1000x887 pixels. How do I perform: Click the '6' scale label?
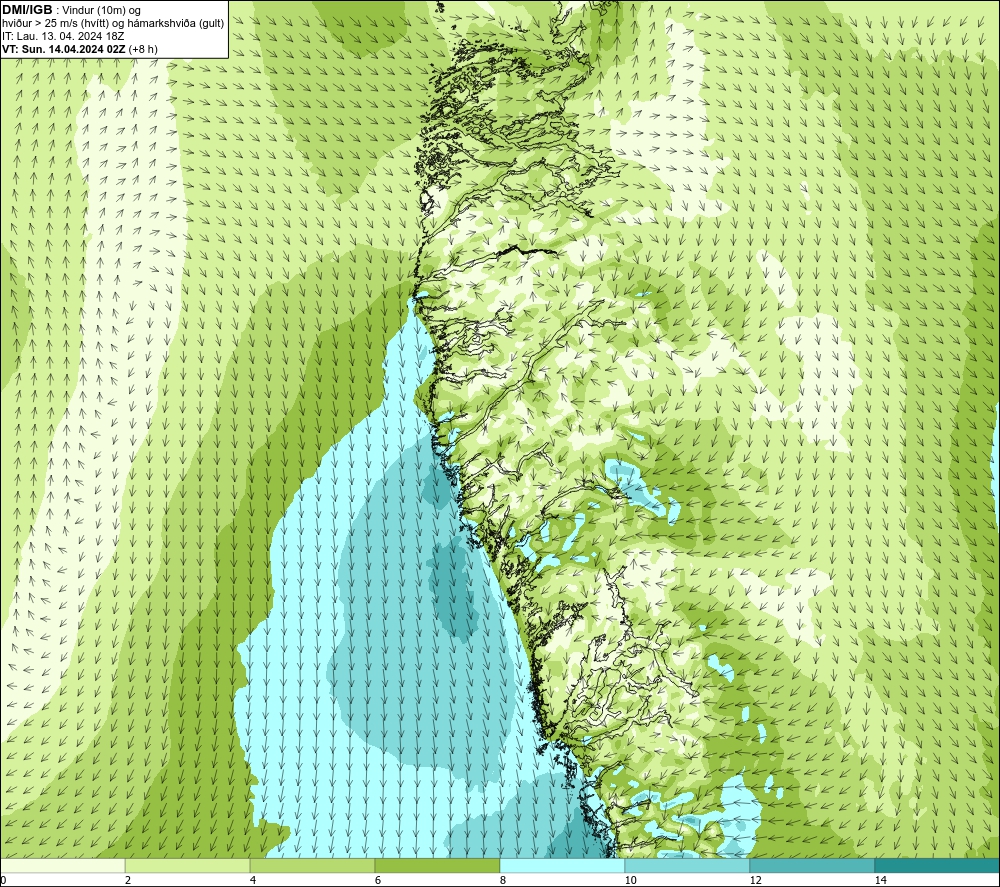click(378, 880)
